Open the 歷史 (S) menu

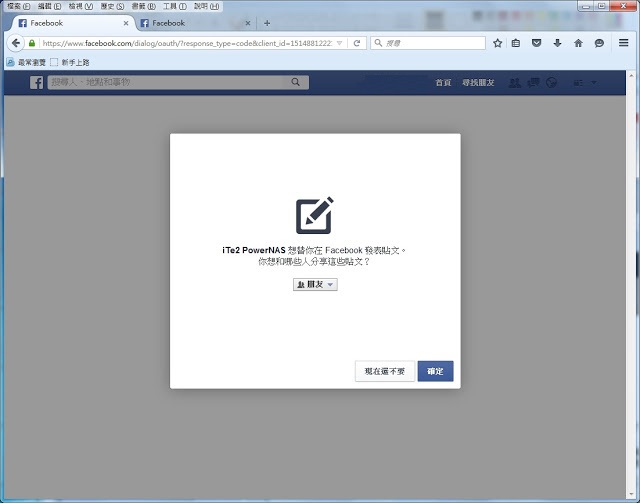point(112,6)
